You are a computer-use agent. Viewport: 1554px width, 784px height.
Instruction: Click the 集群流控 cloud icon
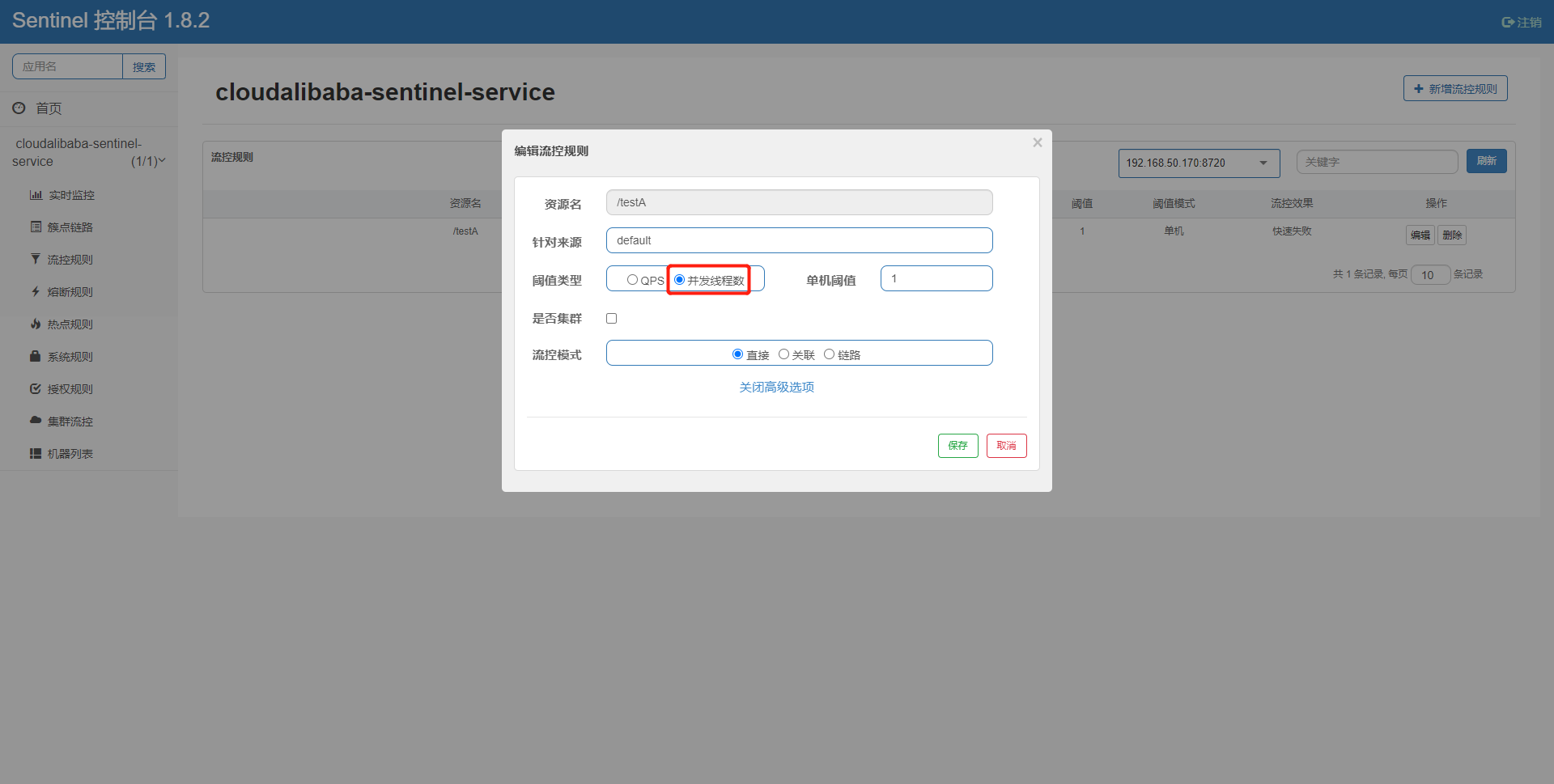[x=36, y=421]
